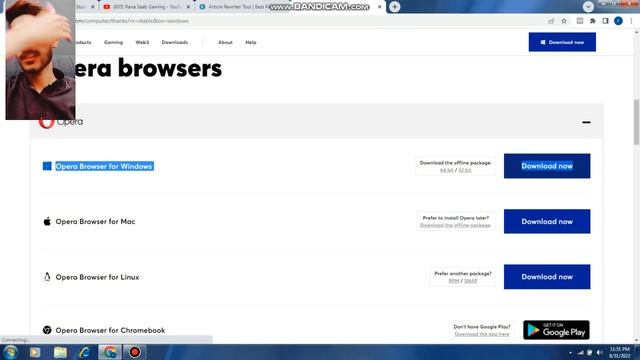This screenshot has width=640, height=360.
Task: Open the Downloads menu item
Action: click(175, 42)
